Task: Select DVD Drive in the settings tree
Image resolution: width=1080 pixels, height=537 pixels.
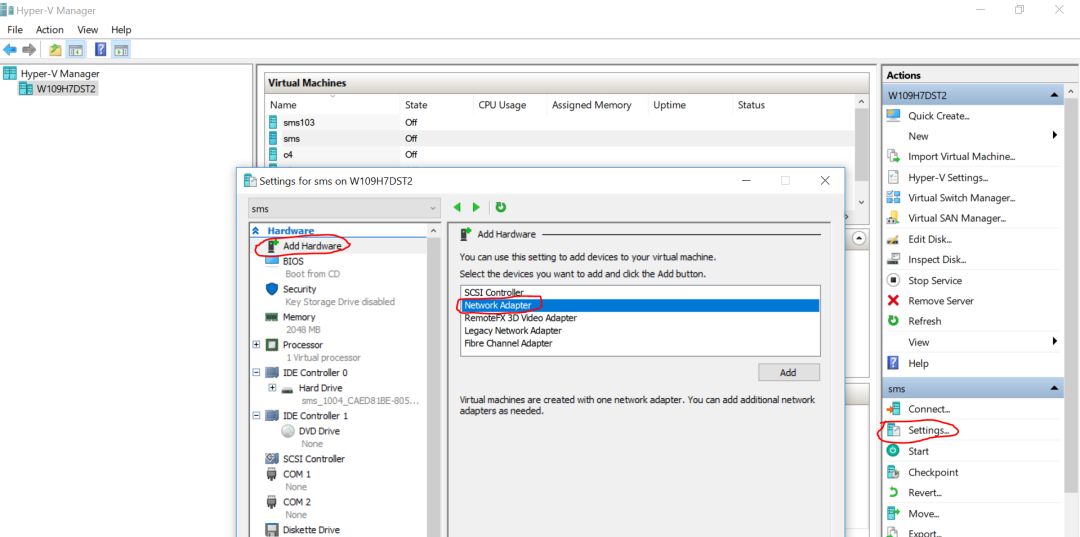Action: [319, 431]
